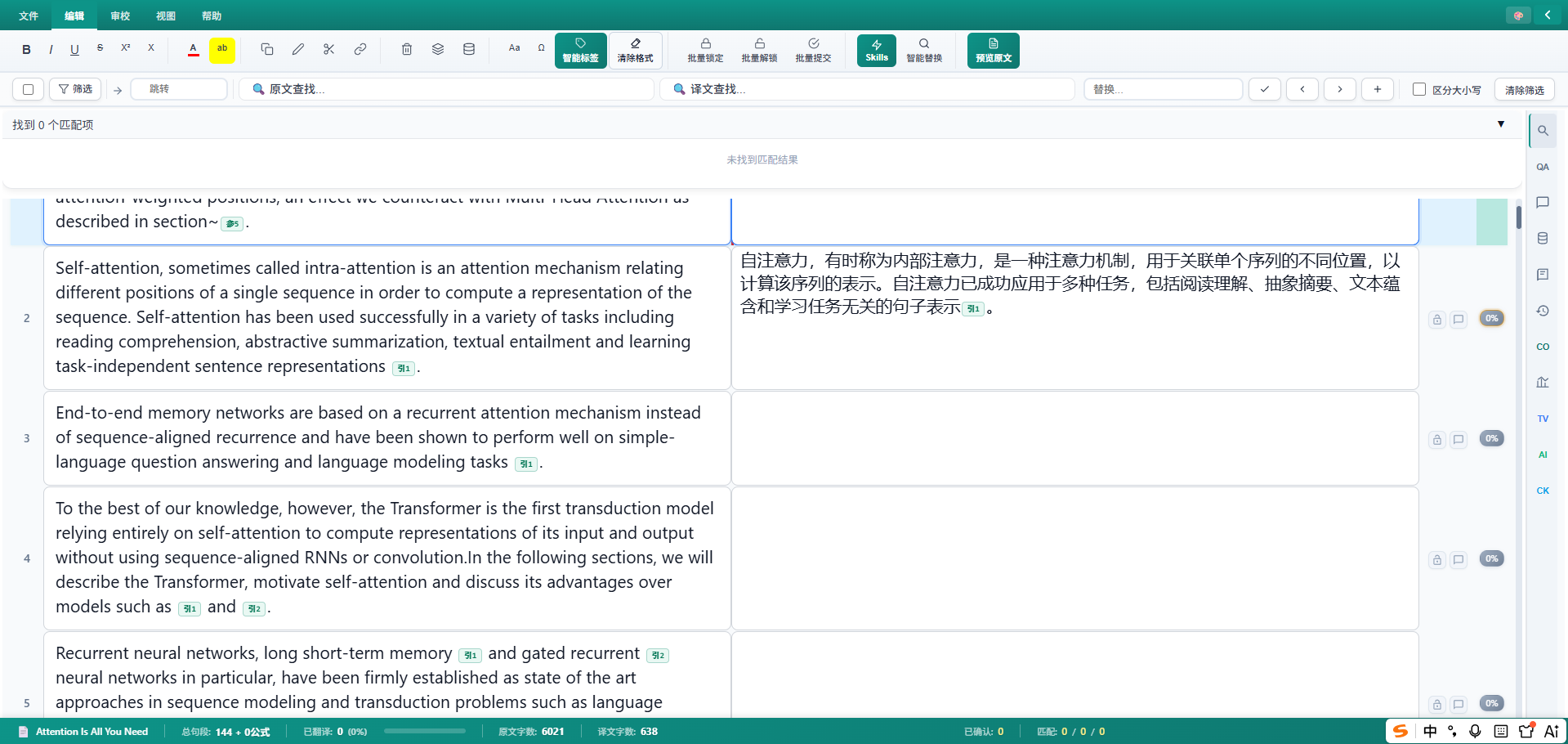Click the 智能标签 button
Image resolution: width=1568 pixels, height=744 pixels.
click(x=581, y=50)
